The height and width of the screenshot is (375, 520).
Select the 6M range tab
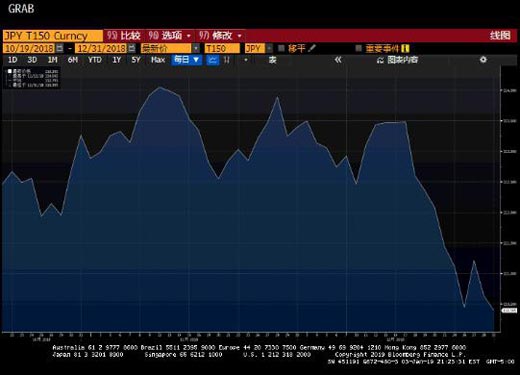pyautogui.click(x=73, y=60)
